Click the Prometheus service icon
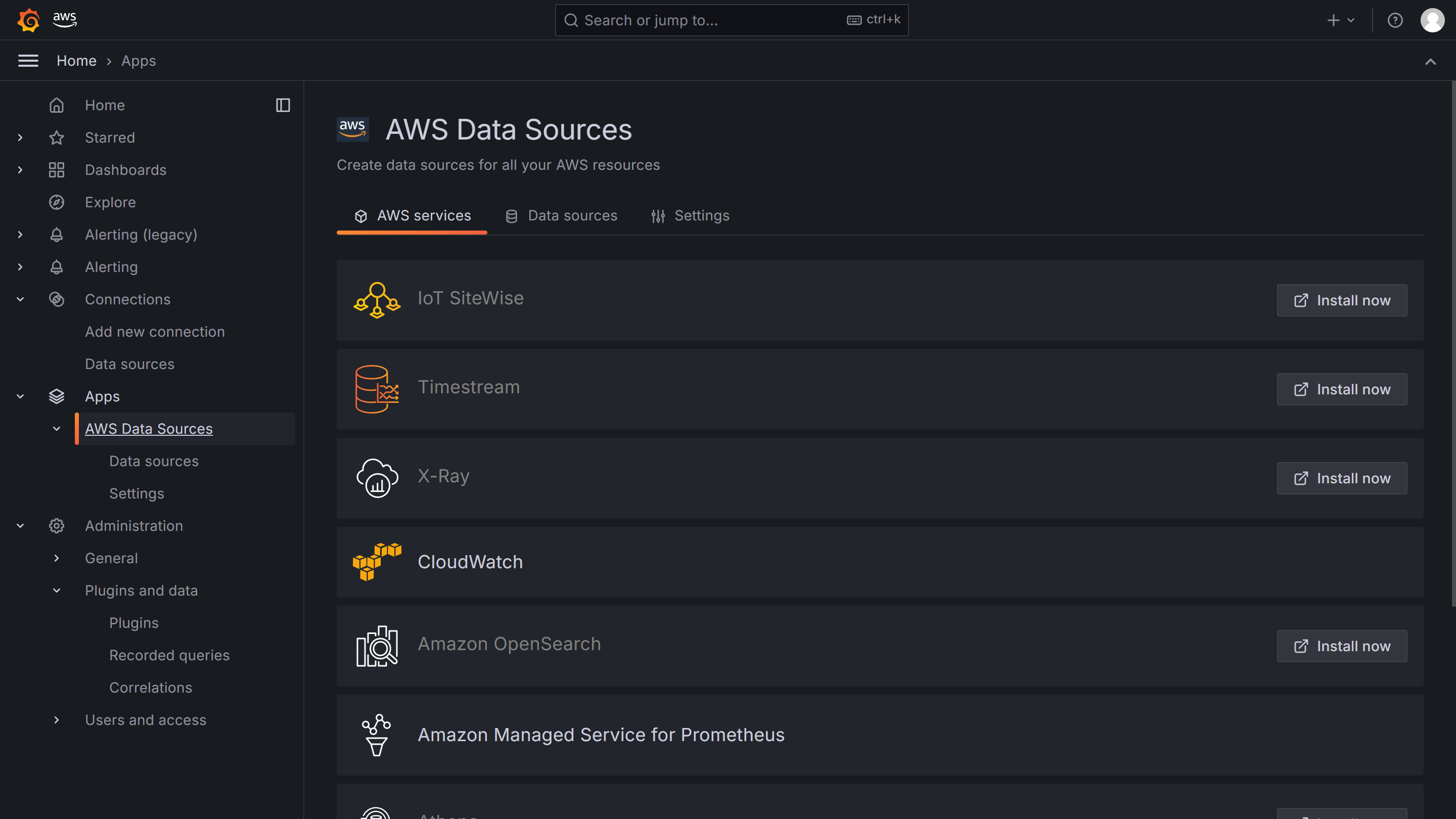The width and height of the screenshot is (1456, 819). [x=377, y=735]
